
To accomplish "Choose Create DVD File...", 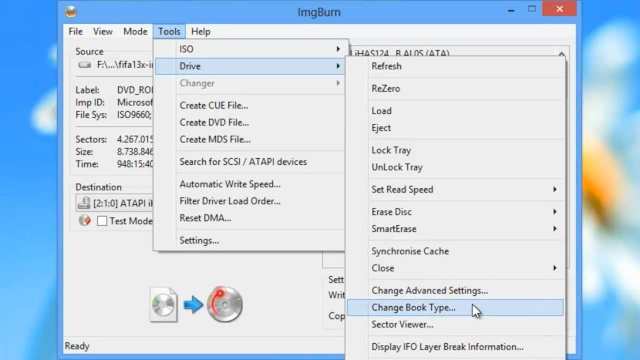I will (214, 122).
